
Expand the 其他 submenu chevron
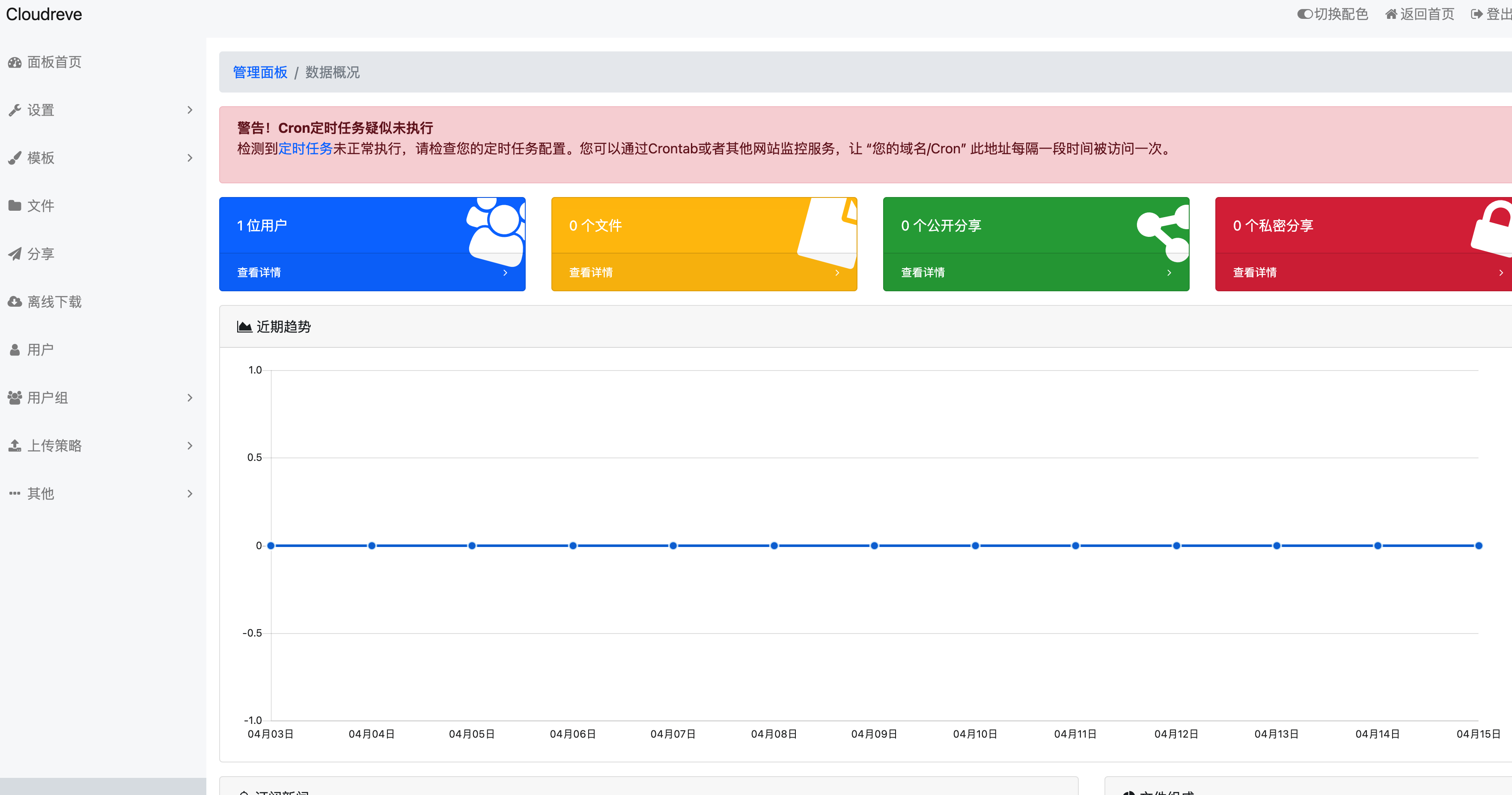point(190,493)
